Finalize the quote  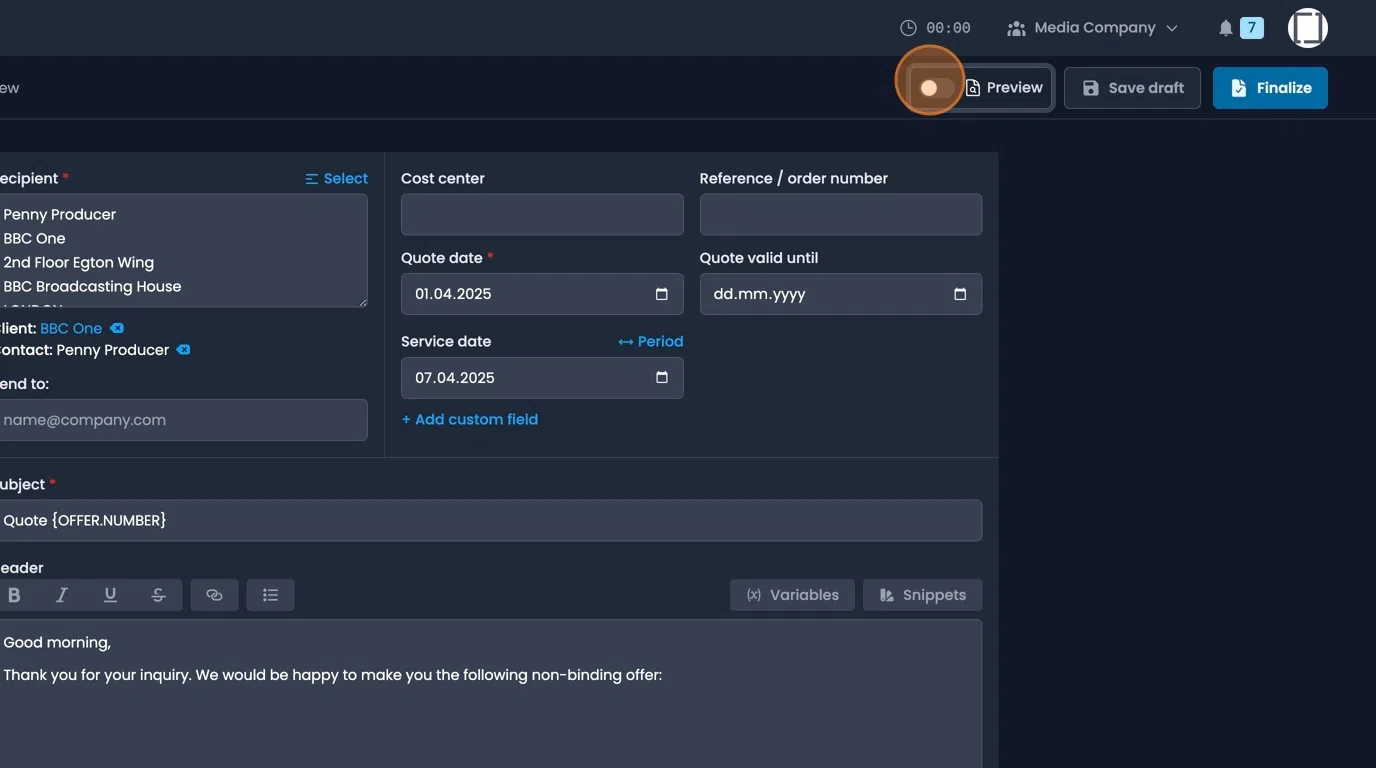pyautogui.click(x=1270, y=87)
